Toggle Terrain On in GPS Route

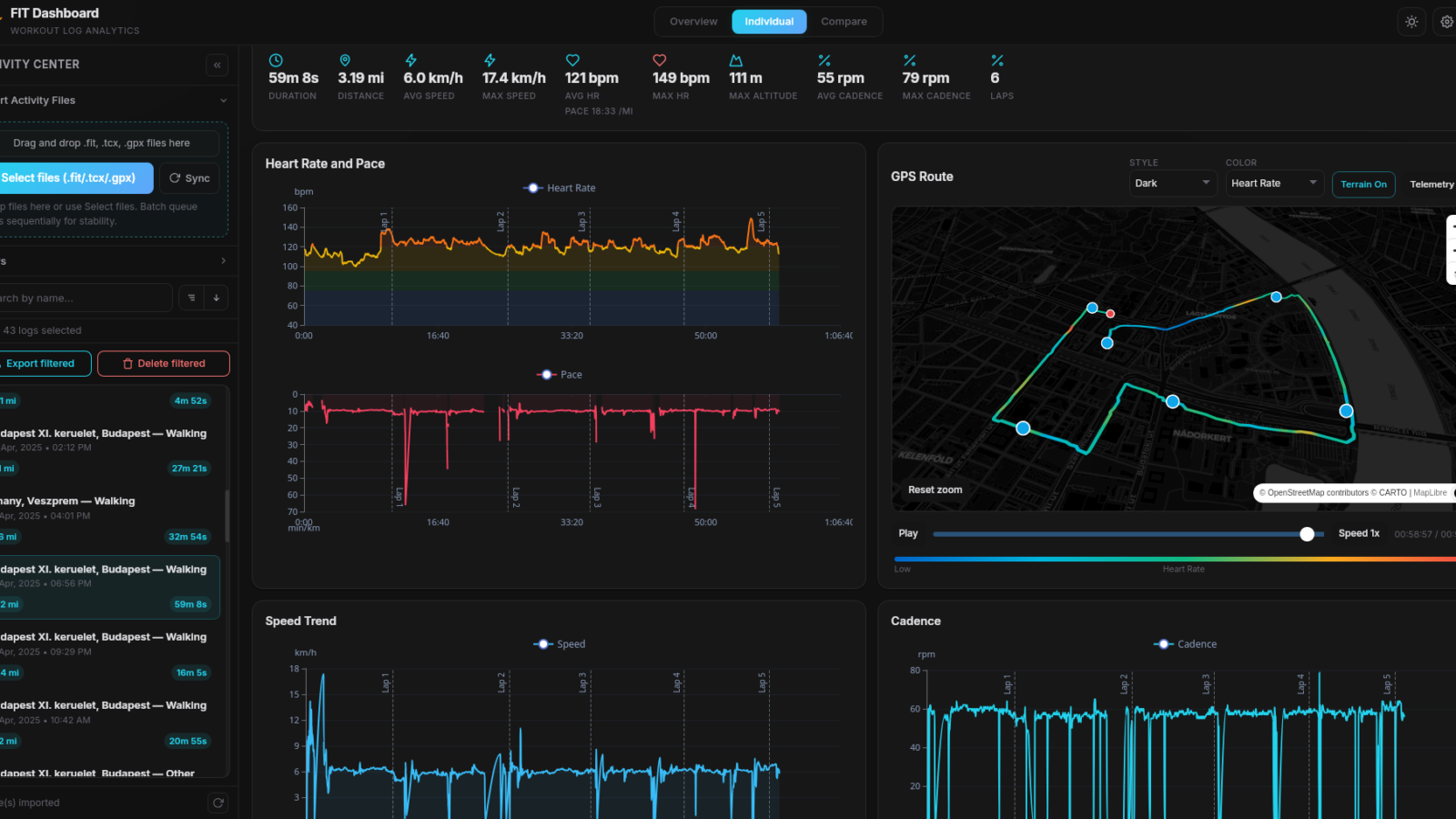coord(1363,184)
